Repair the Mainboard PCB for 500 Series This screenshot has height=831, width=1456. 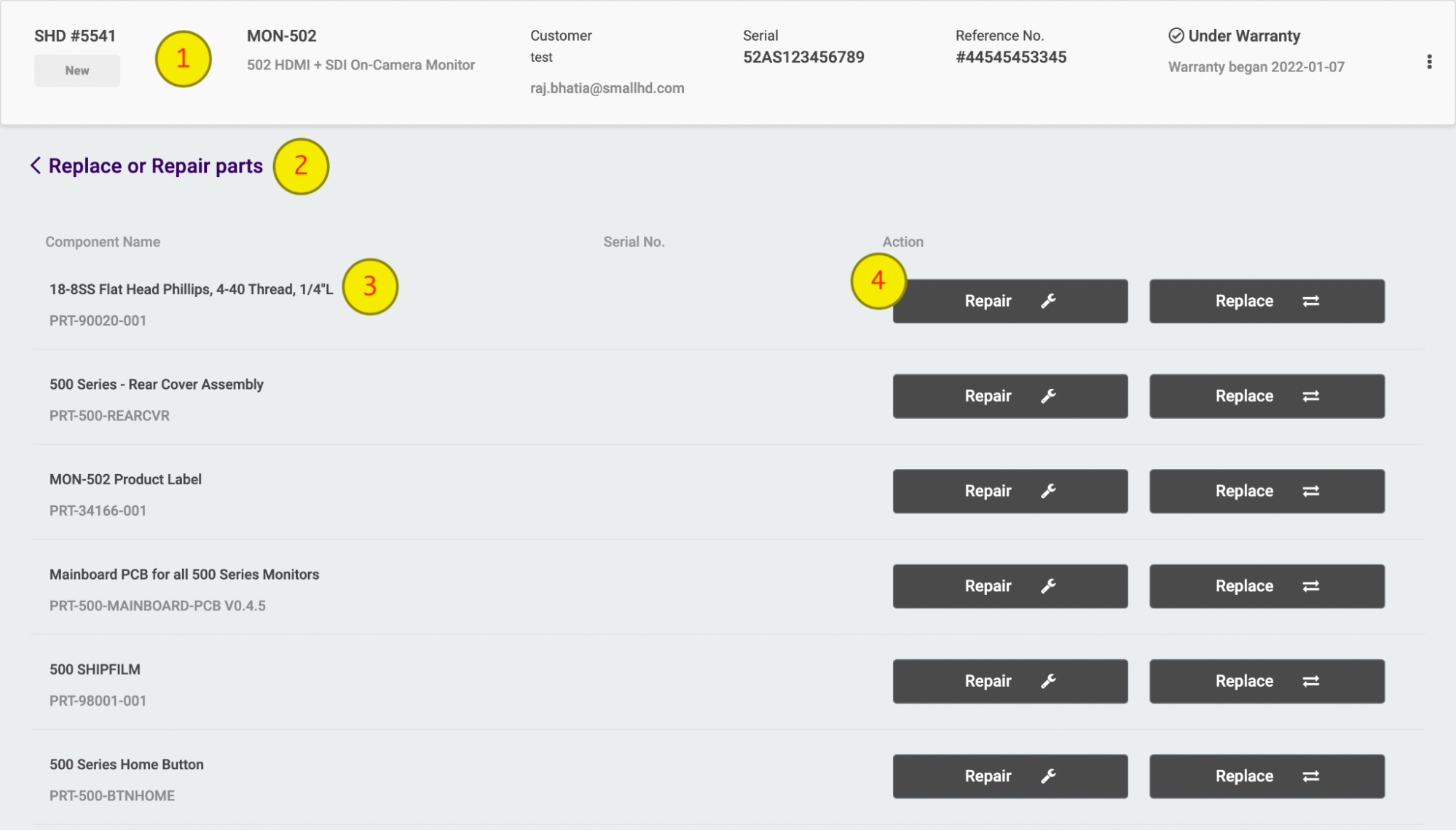pos(1010,586)
